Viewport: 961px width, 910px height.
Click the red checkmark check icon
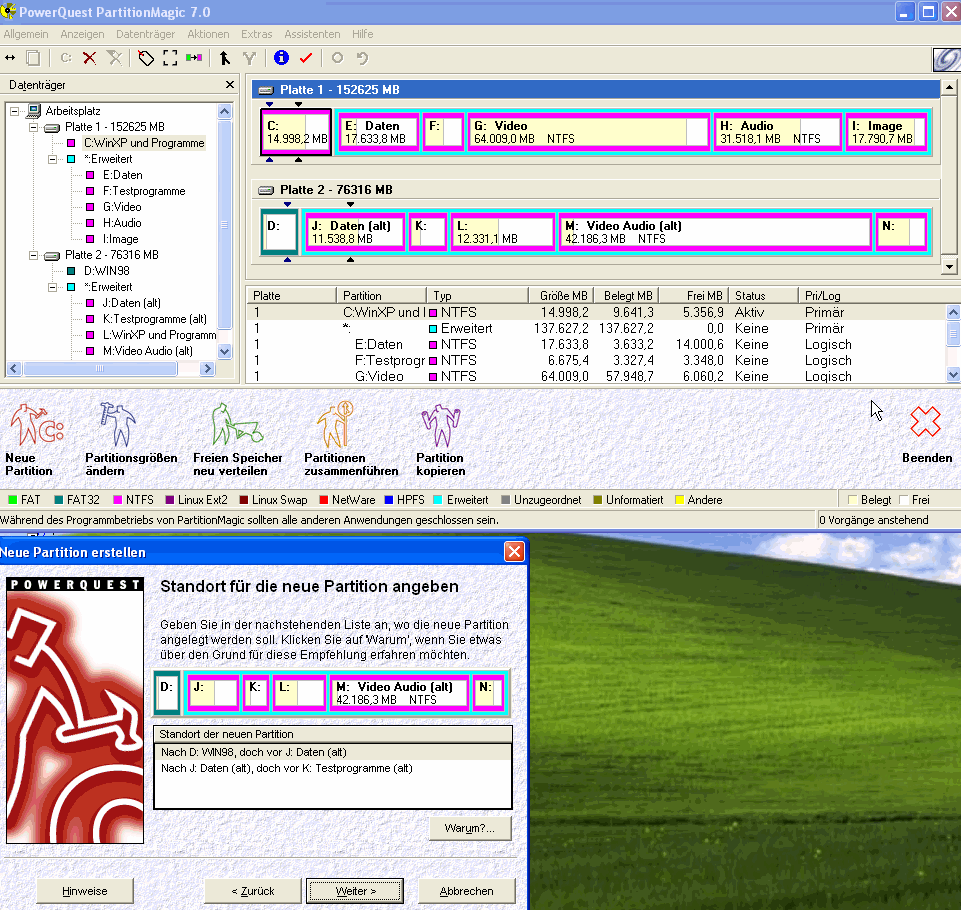point(306,58)
